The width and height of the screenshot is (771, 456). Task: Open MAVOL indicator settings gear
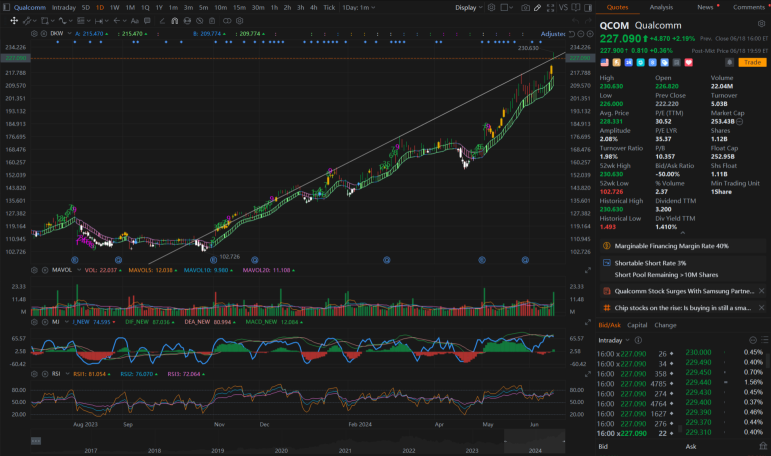click(x=34, y=270)
